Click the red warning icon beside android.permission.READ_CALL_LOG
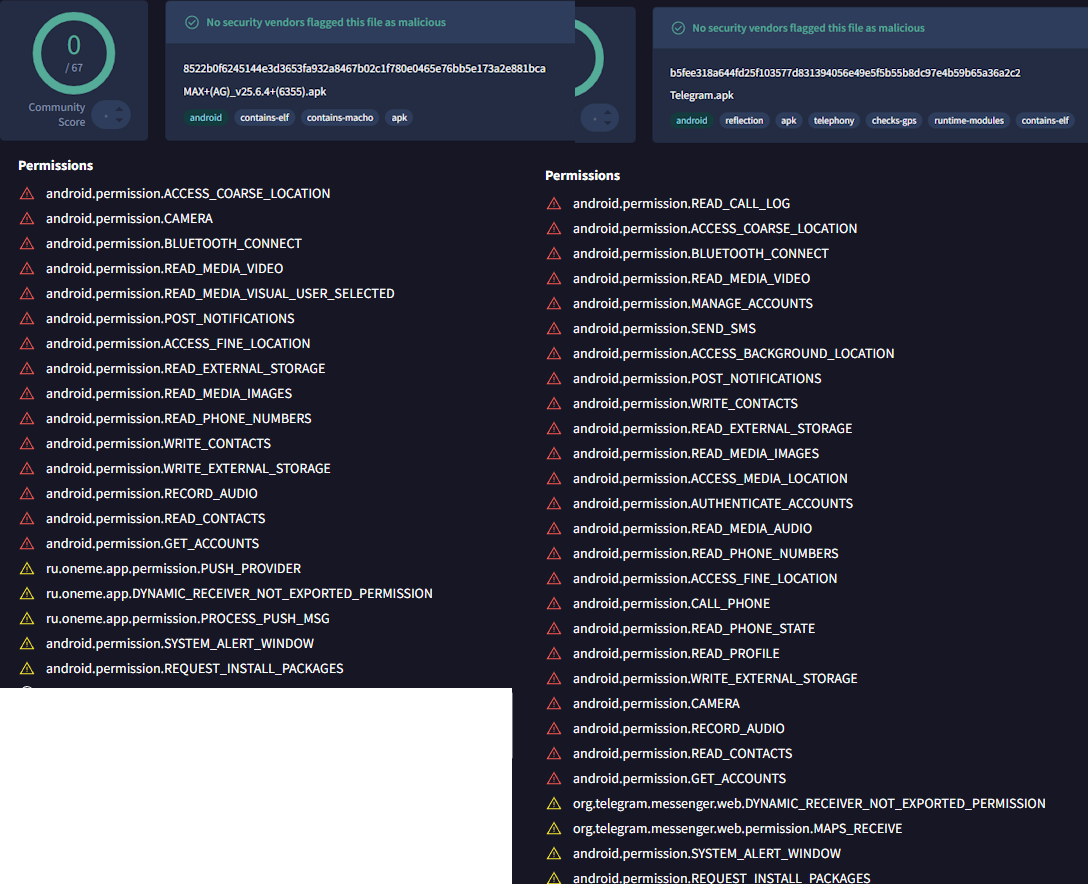 554,204
